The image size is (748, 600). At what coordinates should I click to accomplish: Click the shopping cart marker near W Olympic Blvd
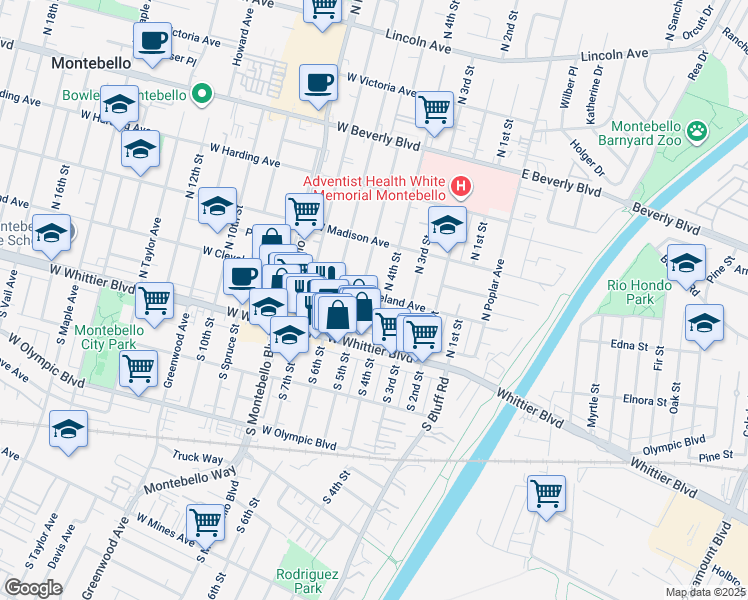[139, 370]
